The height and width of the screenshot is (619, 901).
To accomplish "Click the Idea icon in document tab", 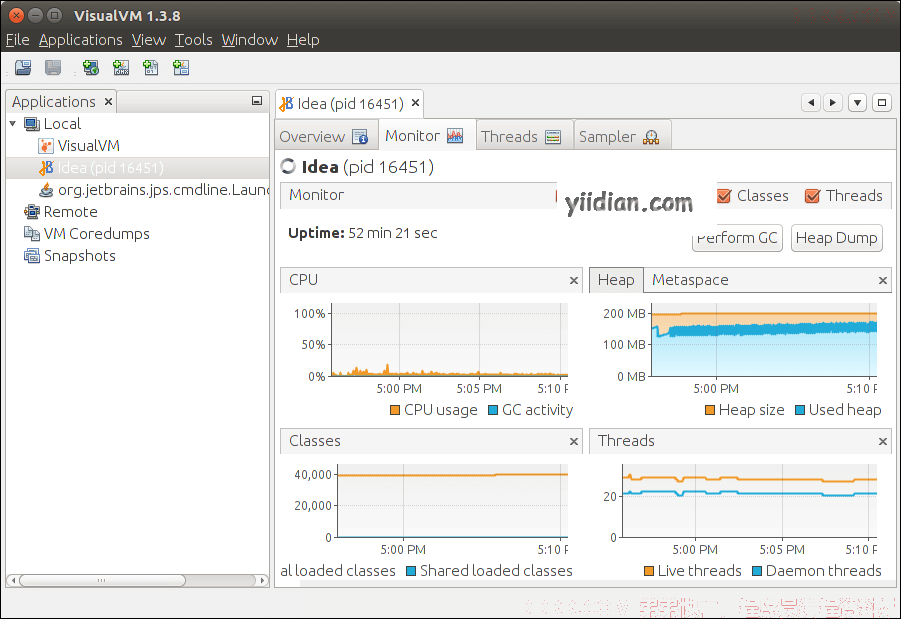I will (x=286, y=103).
